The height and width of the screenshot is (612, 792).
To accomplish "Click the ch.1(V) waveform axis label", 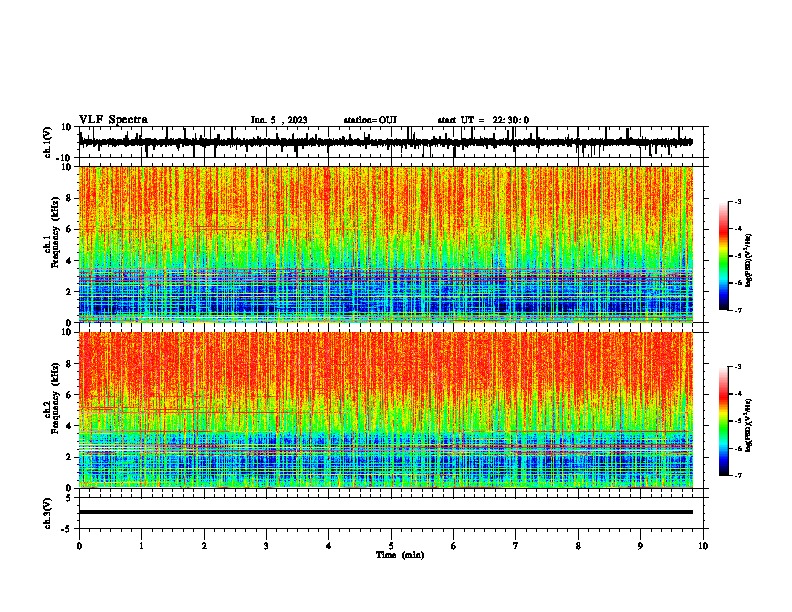I will [x=48, y=142].
